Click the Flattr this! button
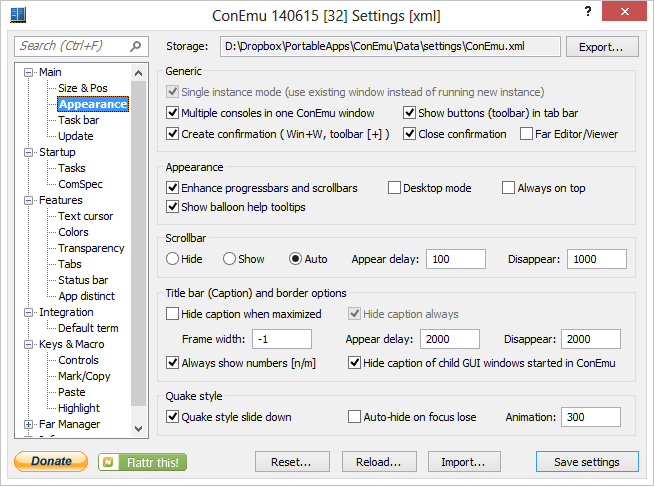654x486 pixels. [143, 462]
